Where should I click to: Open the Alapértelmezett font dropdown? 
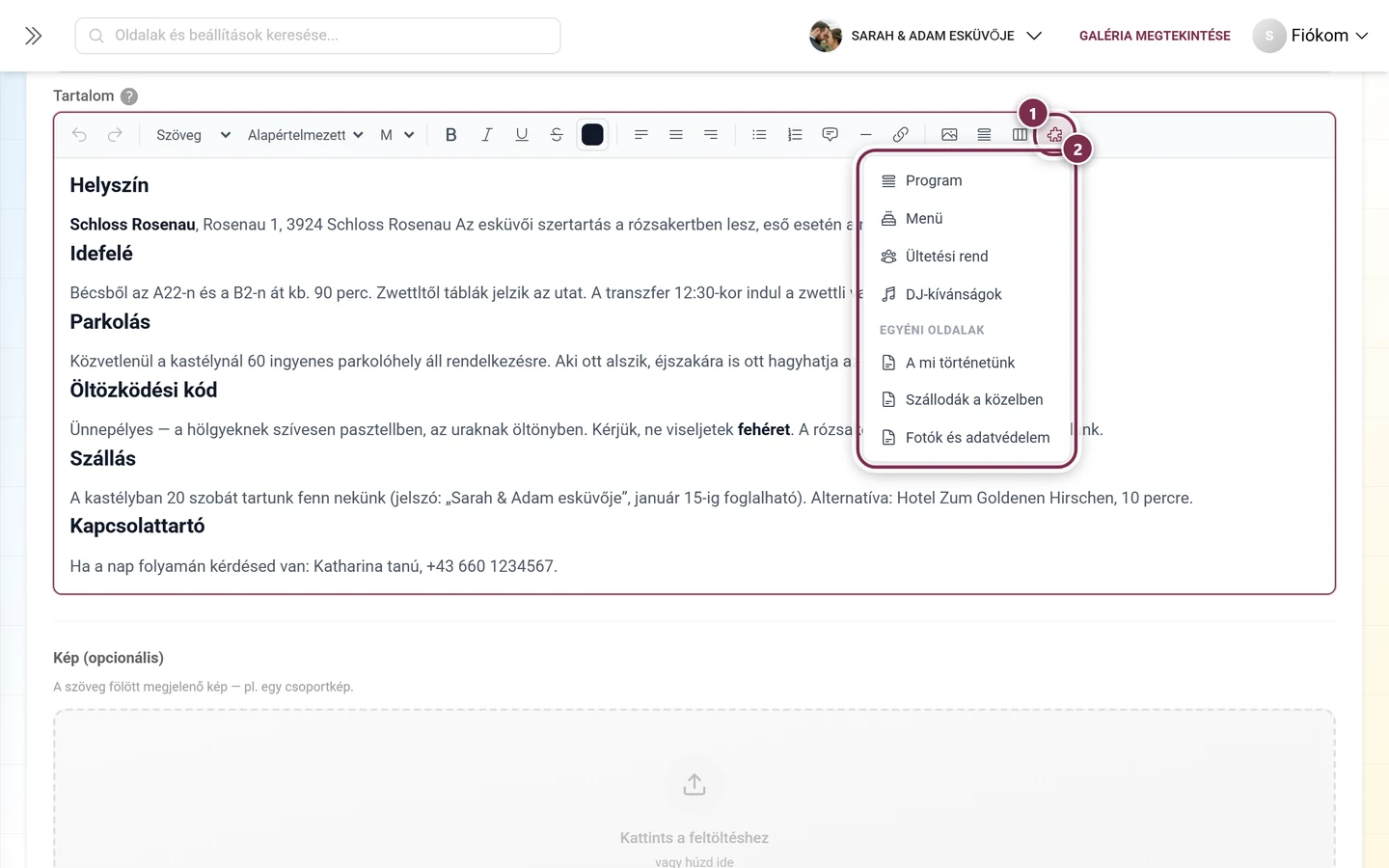click(305, 135)
